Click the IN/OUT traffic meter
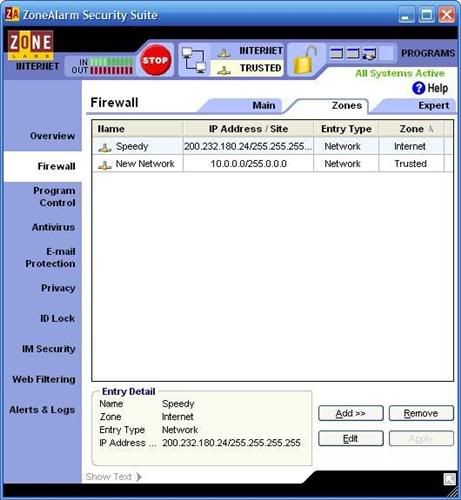 (102, 66)
